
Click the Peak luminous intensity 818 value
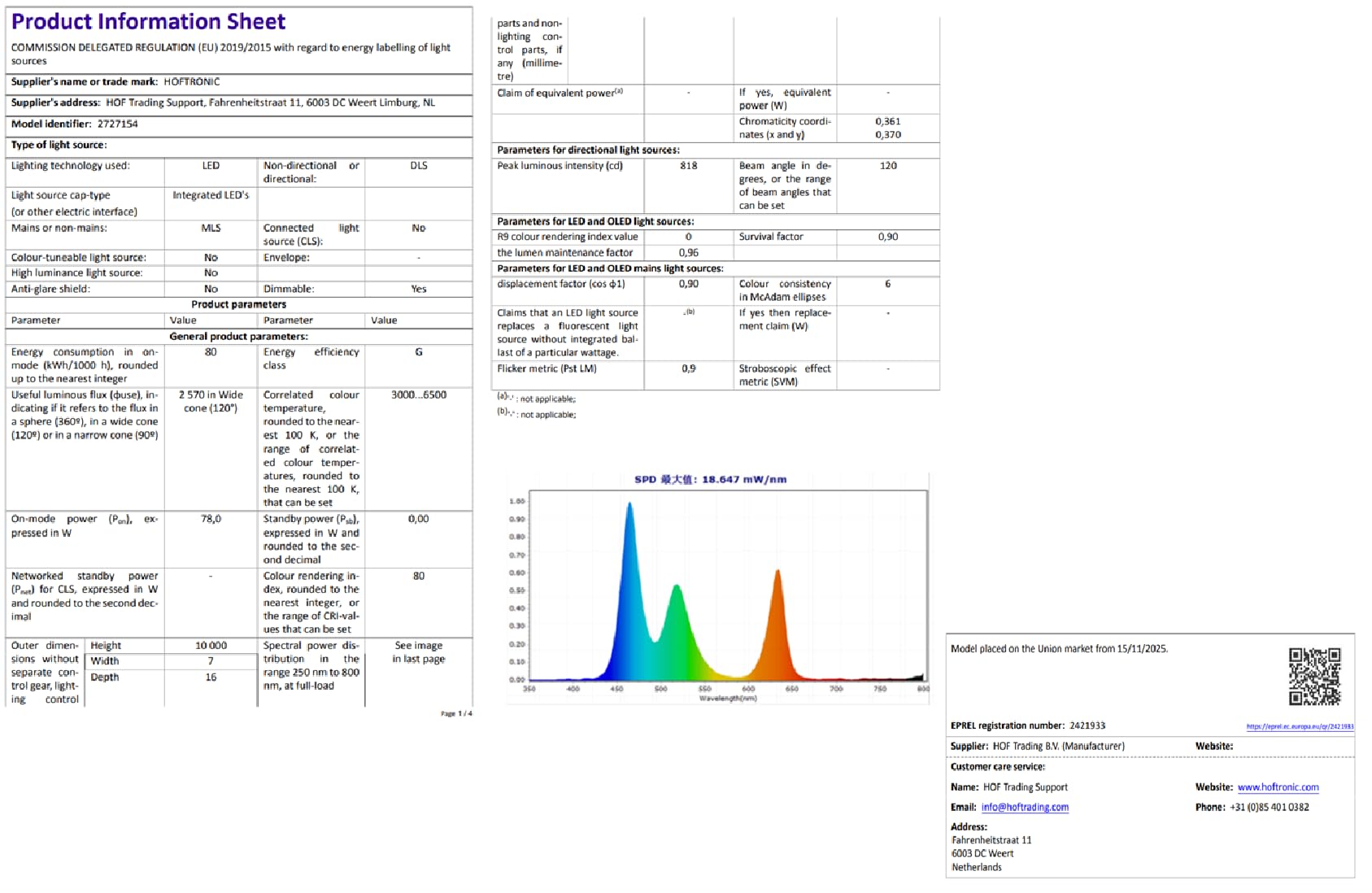689,166
